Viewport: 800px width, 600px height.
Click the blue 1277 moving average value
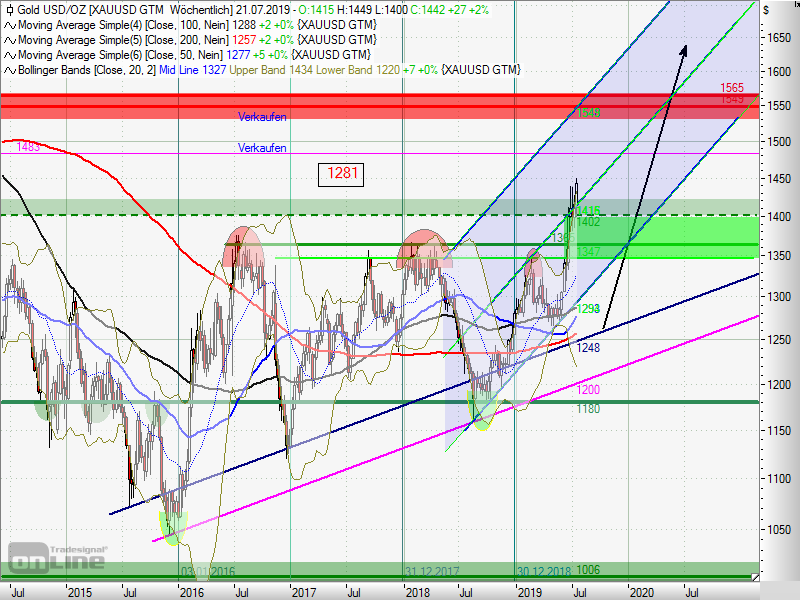coord(238,55)
